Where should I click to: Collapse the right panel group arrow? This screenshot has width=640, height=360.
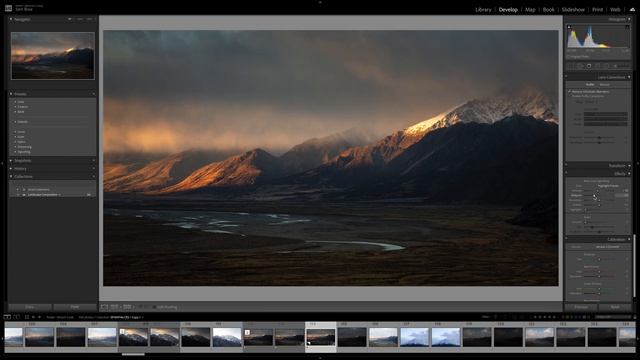click(x=638, y=163)
